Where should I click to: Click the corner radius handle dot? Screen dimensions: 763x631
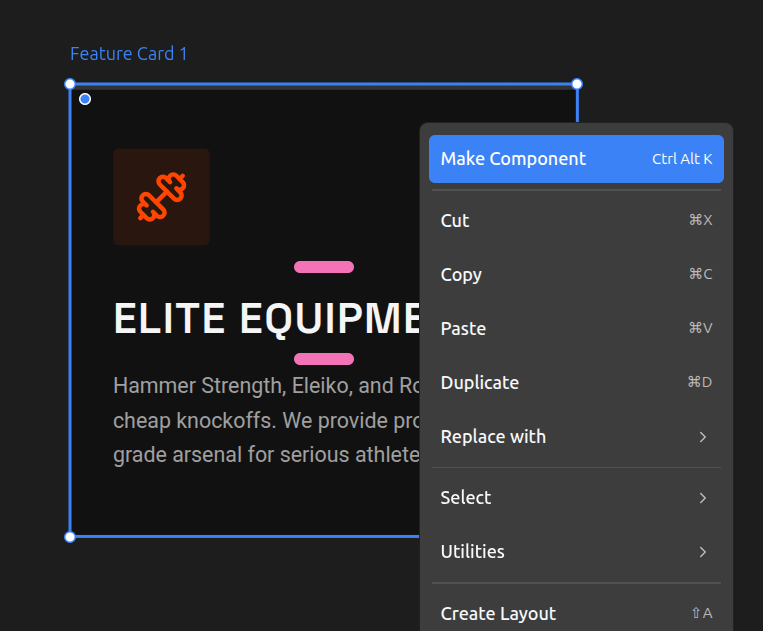tap(85, 99)
